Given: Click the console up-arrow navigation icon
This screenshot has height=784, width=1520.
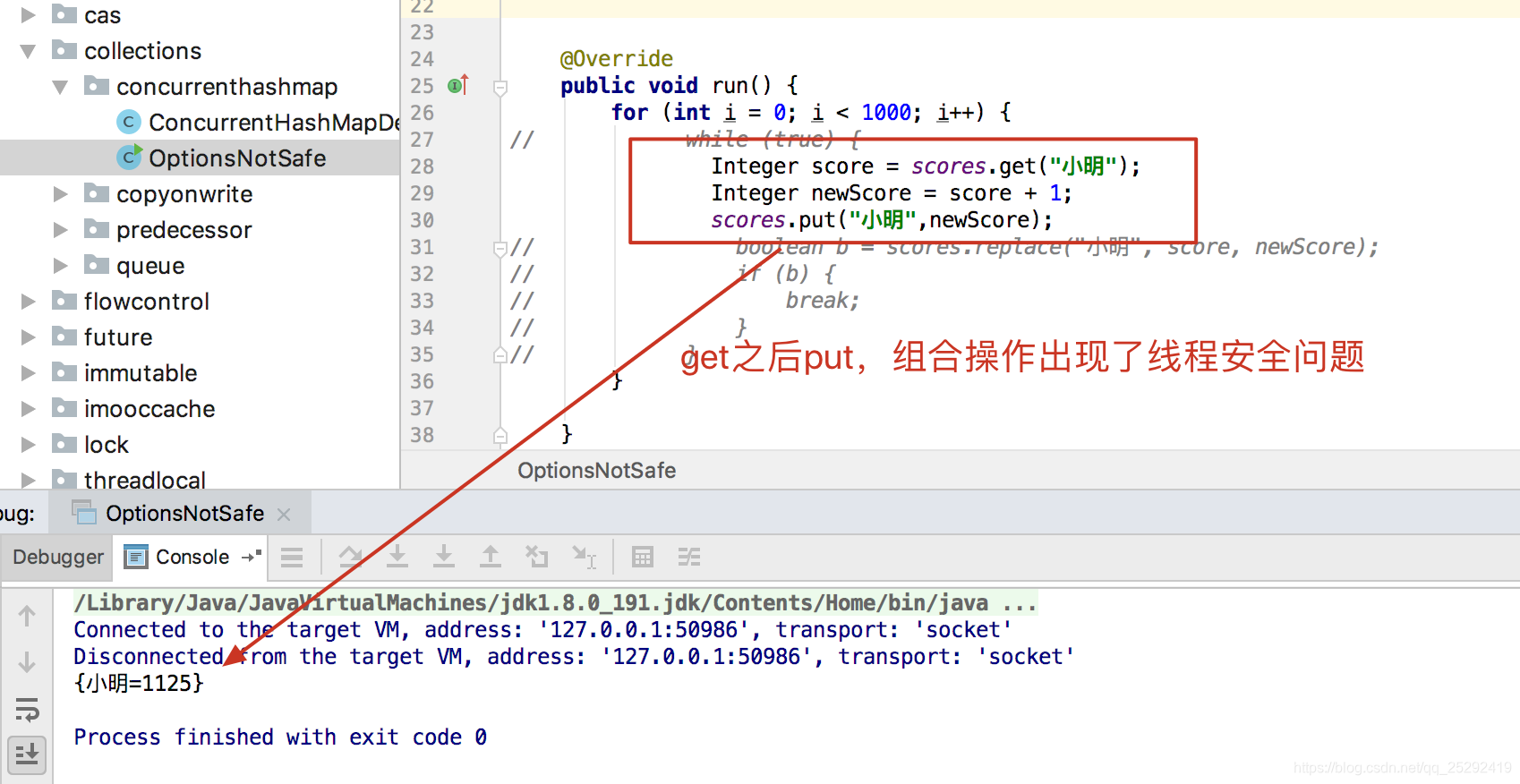Looking at the screenshot, I should (27, 616).
